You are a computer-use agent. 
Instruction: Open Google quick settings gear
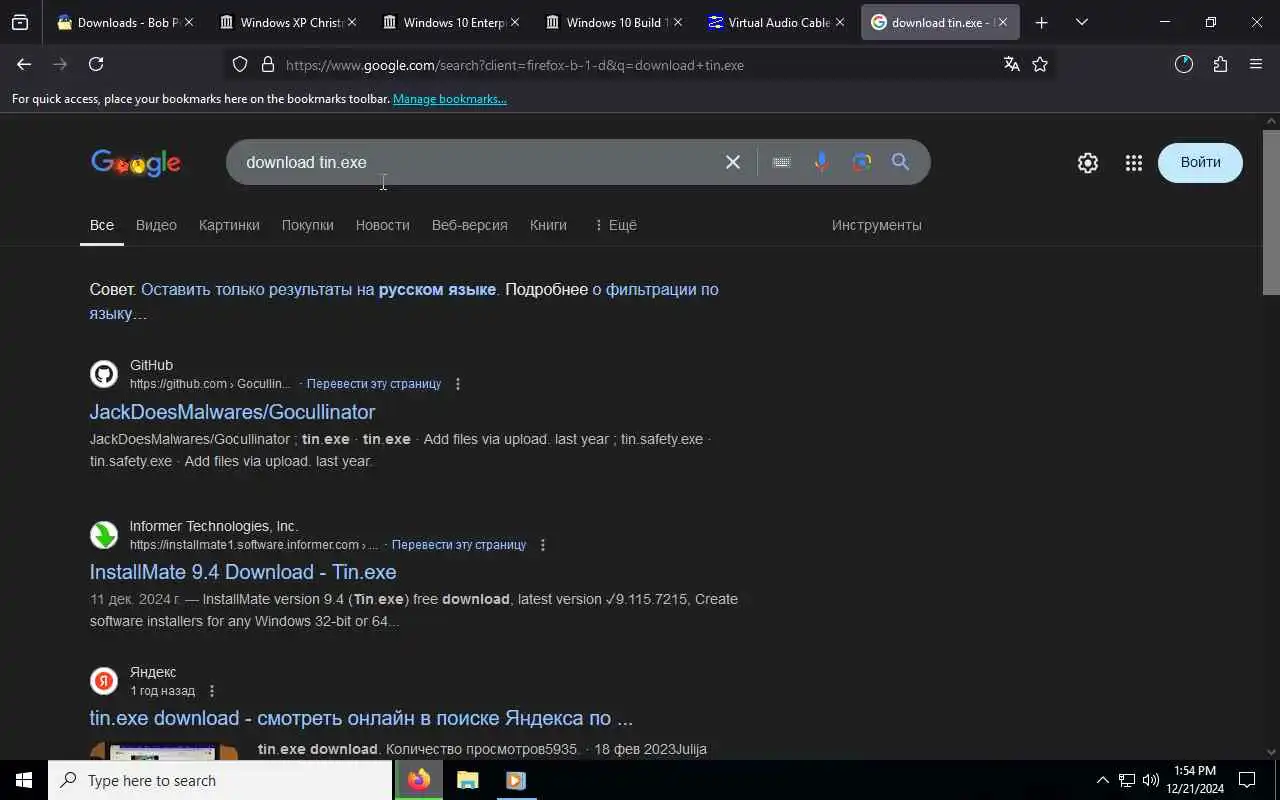point(1088,163)
